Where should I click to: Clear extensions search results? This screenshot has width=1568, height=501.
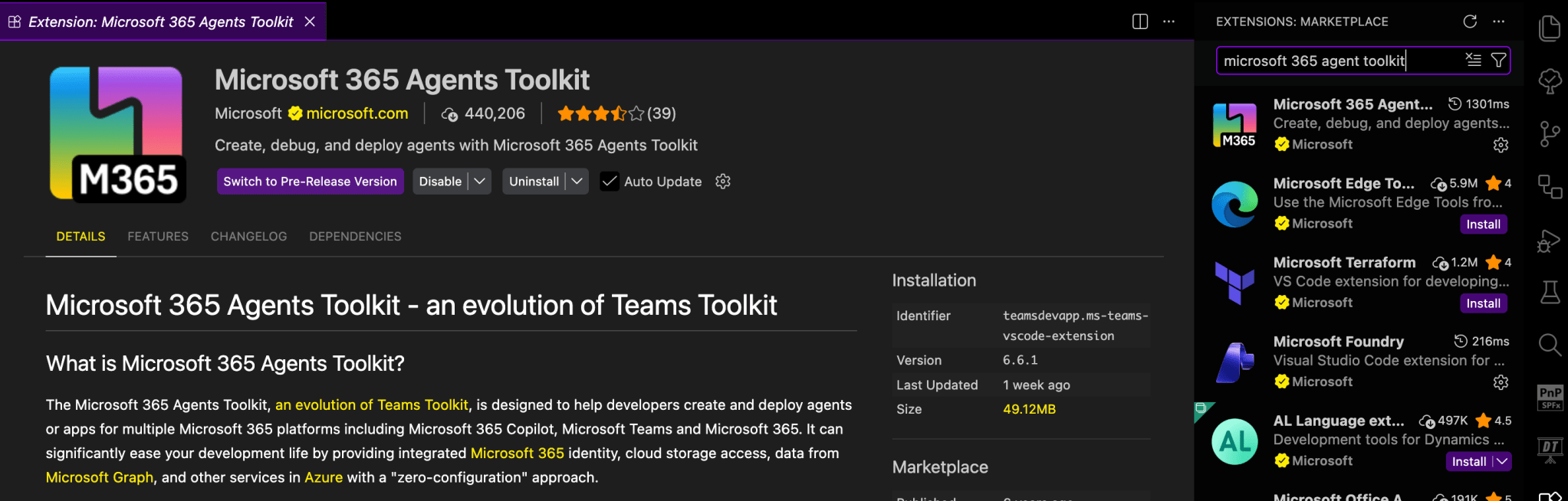click(1473, 60)
